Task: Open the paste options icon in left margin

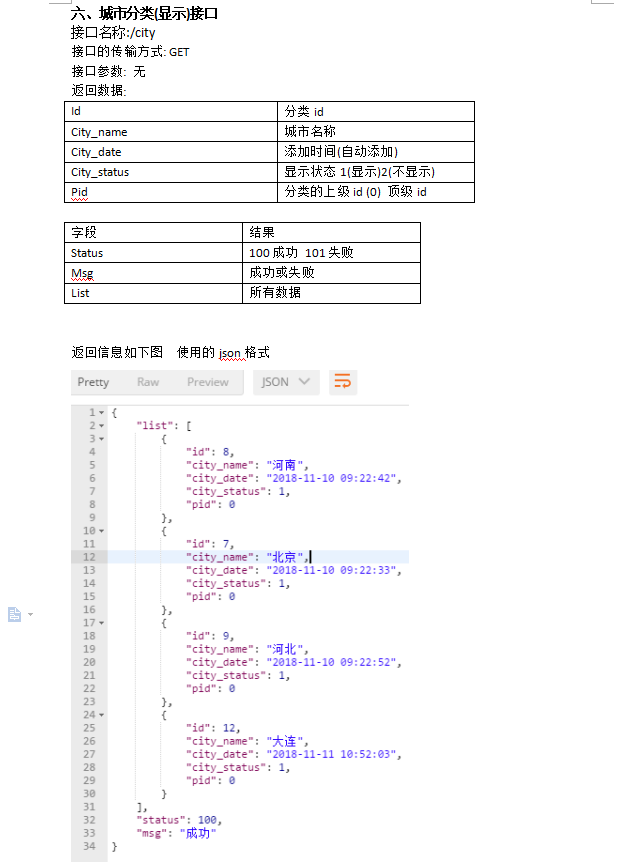Action: click(x=14, y=614)
